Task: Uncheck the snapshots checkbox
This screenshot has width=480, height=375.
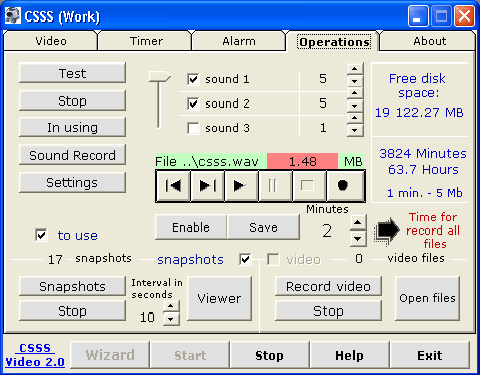Action: point(245,259)
